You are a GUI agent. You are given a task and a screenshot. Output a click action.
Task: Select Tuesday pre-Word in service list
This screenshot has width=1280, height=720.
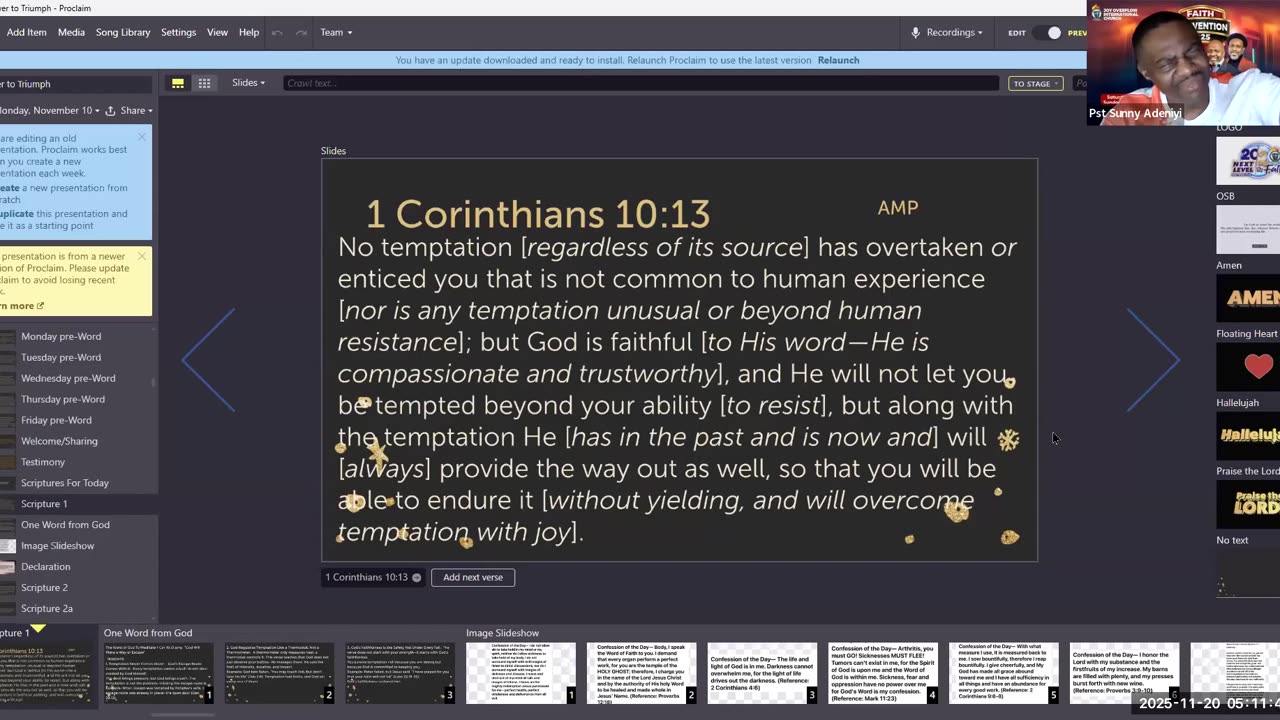point(61,357)
